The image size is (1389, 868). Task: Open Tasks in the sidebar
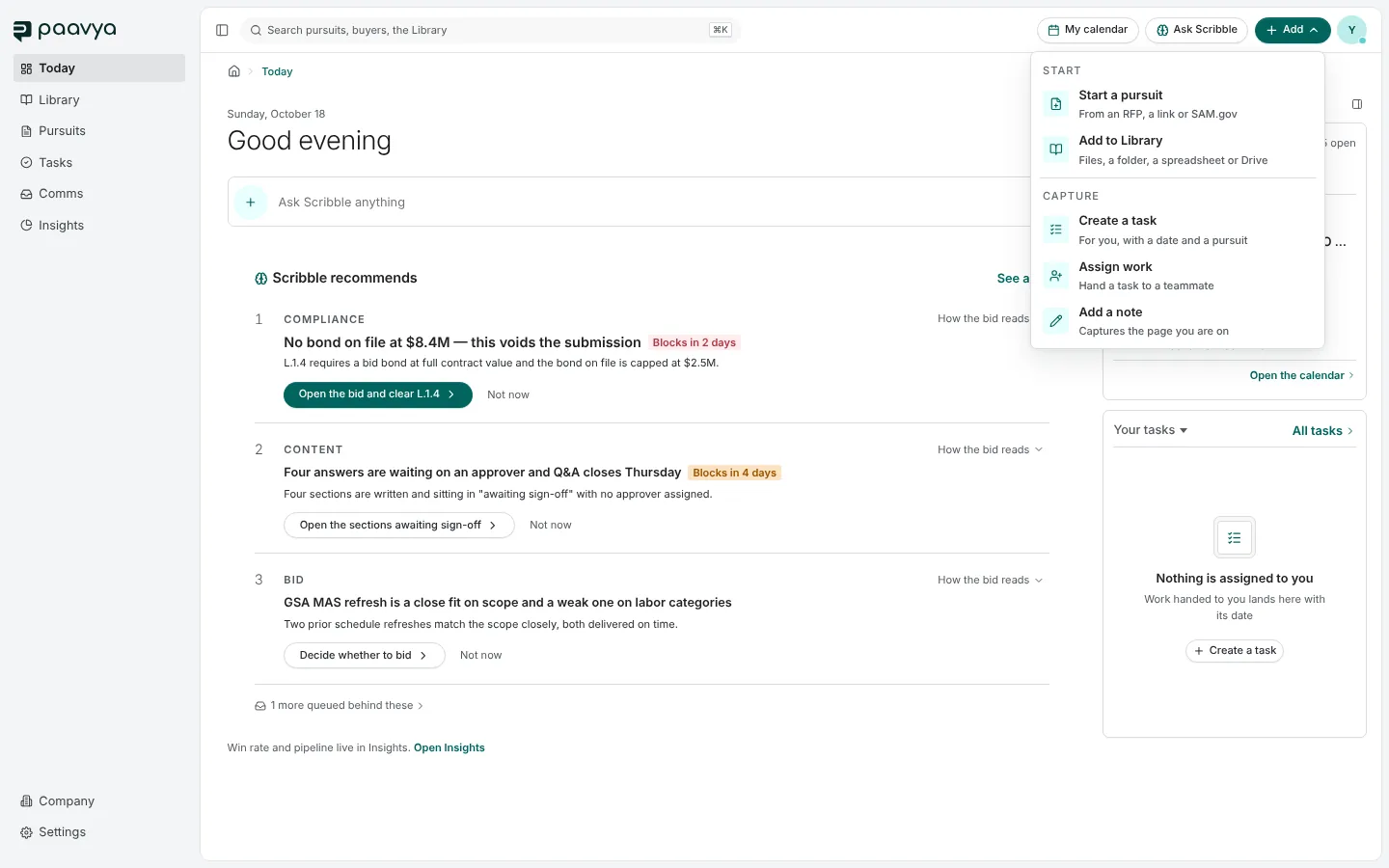[x=99, y=163]
